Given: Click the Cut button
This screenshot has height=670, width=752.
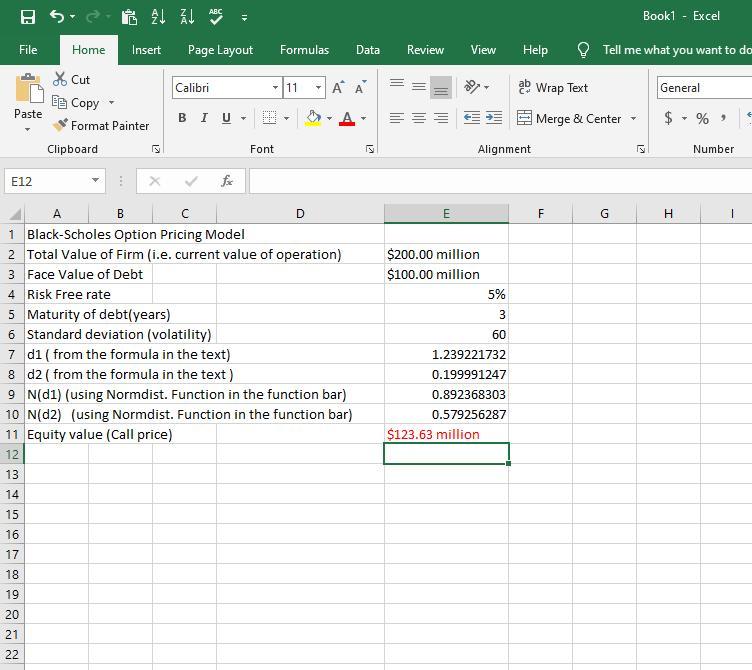Looking at the screenshot, I should (x=71, y=79).
